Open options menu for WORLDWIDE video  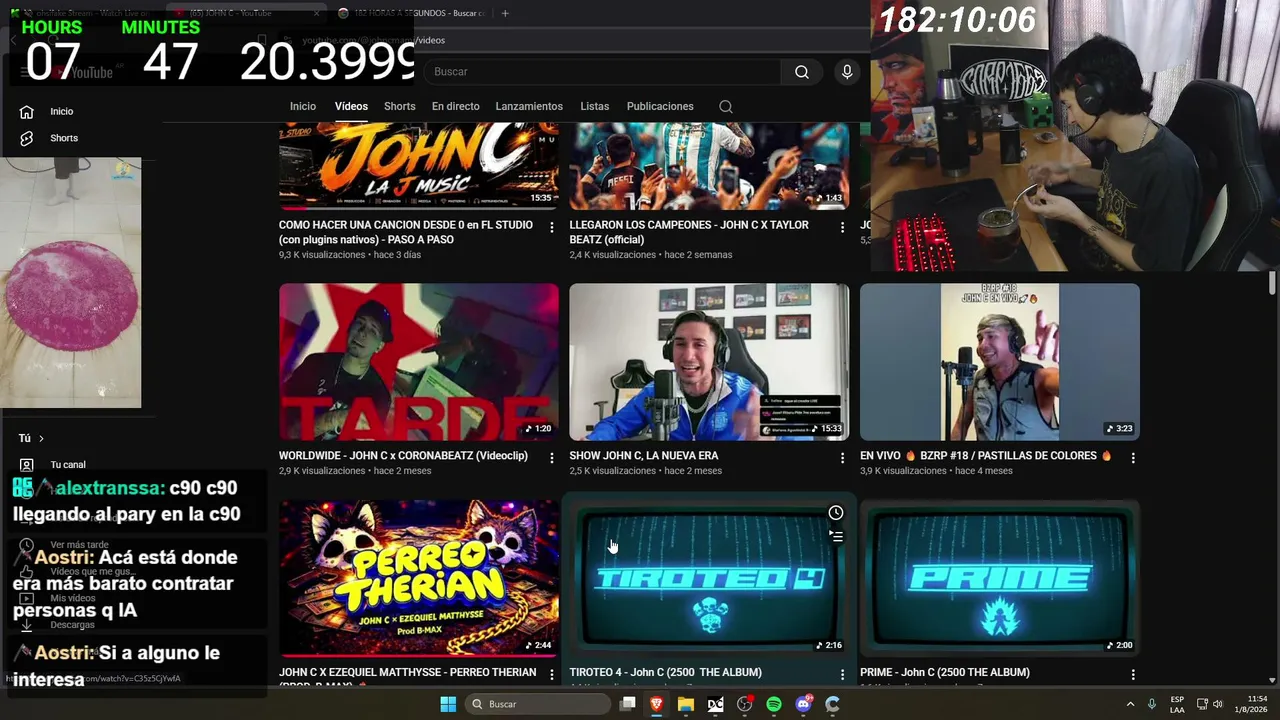tap(552, 458)
